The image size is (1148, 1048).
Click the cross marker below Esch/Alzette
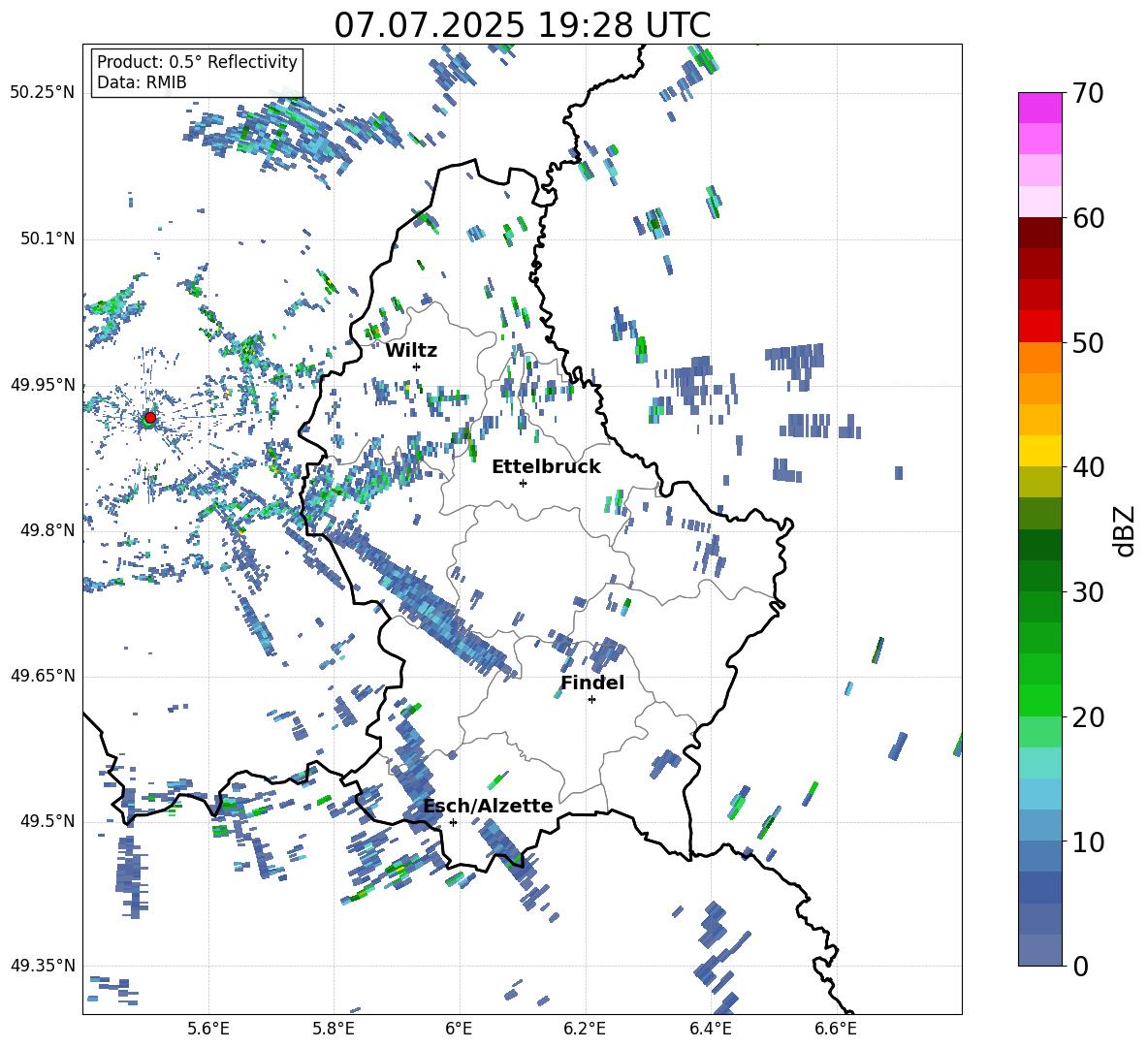coord(453,822)
